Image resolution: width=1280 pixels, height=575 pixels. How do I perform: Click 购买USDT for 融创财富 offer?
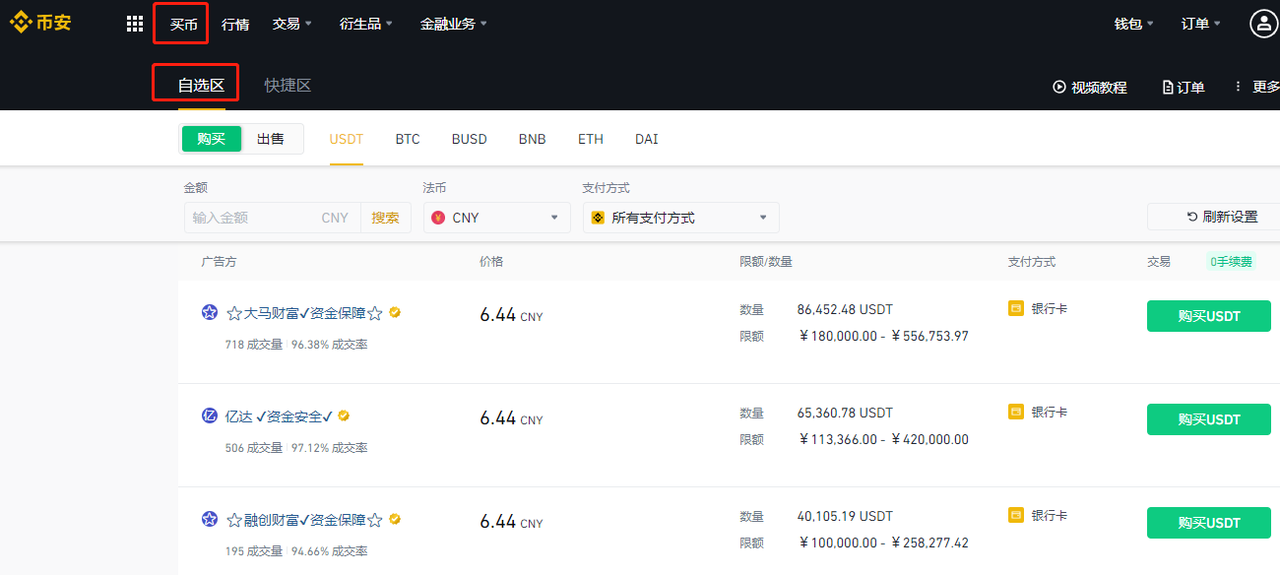coord(1209,523)
